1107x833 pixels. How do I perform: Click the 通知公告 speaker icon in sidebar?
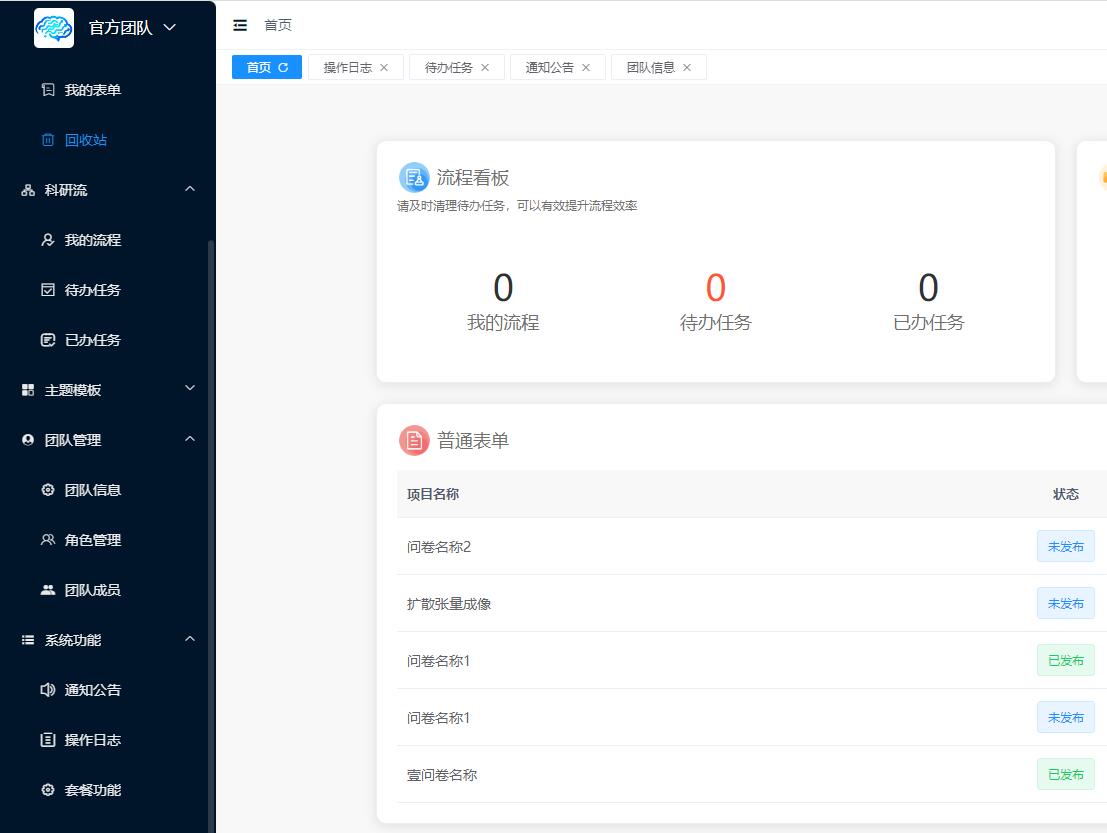coord(48,690)
